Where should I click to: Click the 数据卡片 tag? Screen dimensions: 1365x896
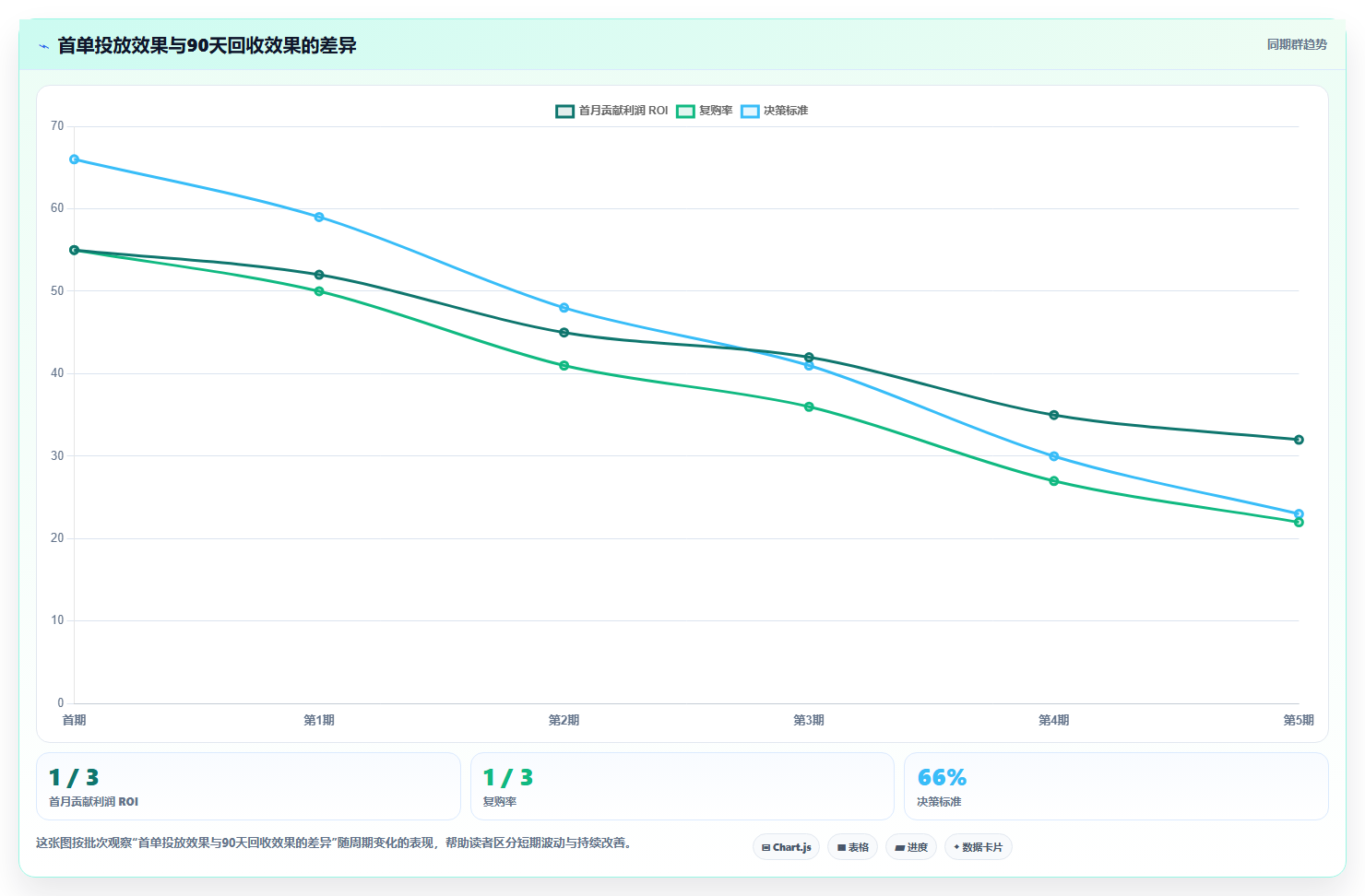tap(978, 847)
